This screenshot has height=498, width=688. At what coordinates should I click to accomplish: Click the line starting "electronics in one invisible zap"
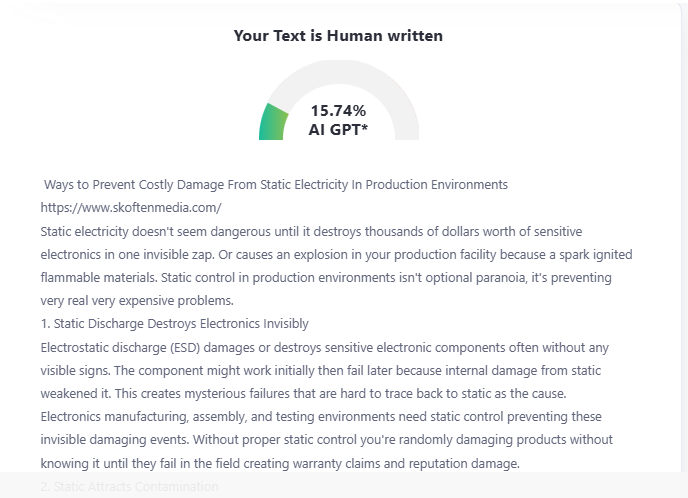point(336,254)
